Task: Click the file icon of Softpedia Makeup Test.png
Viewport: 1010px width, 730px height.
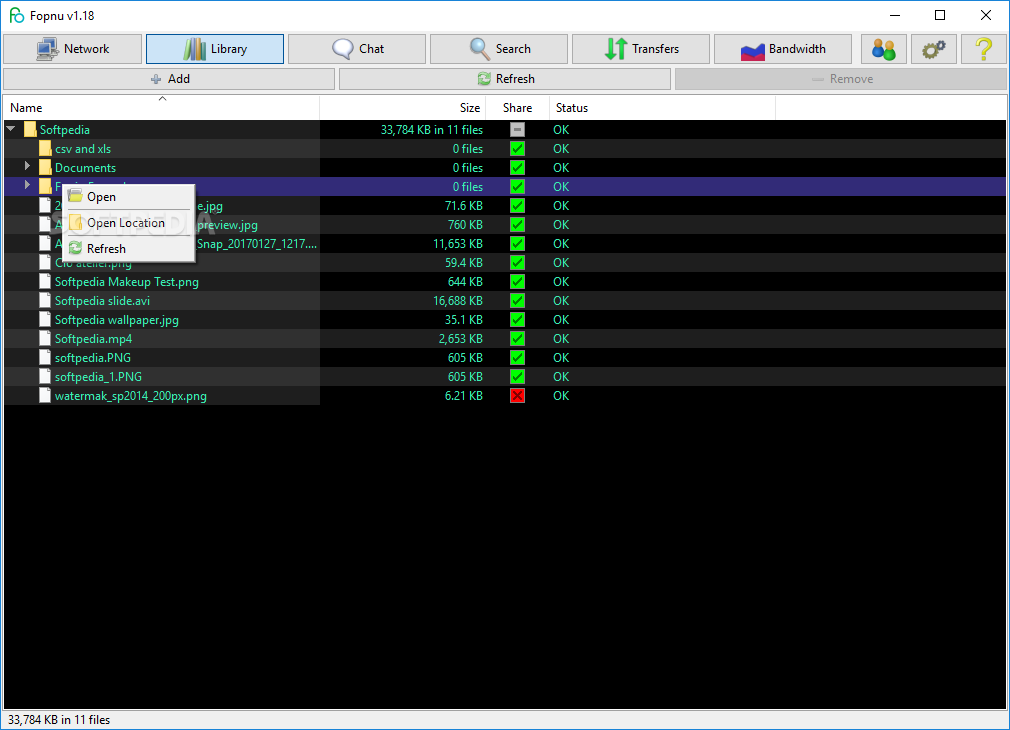Action: pos(45,282)
